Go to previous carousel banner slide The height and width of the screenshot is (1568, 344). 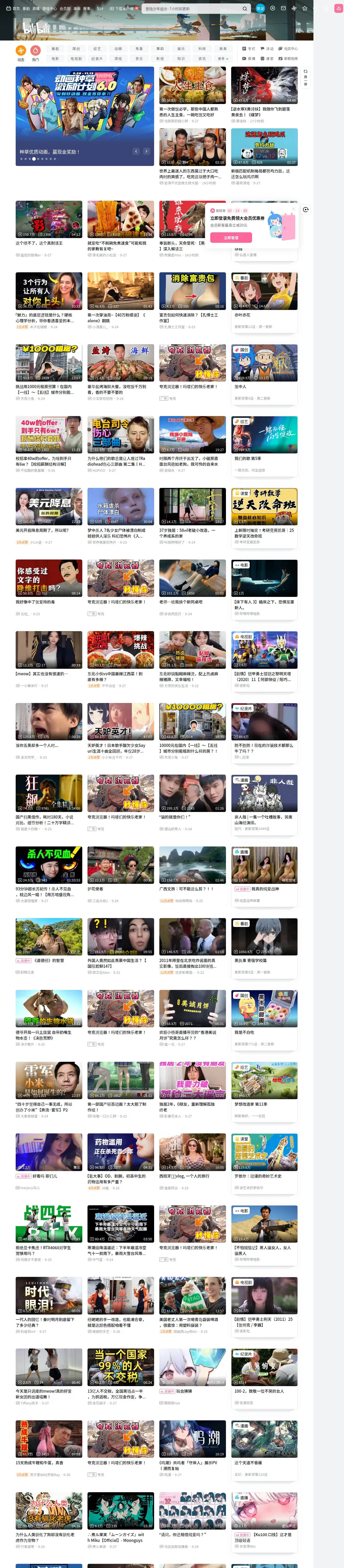click(136, 151)
